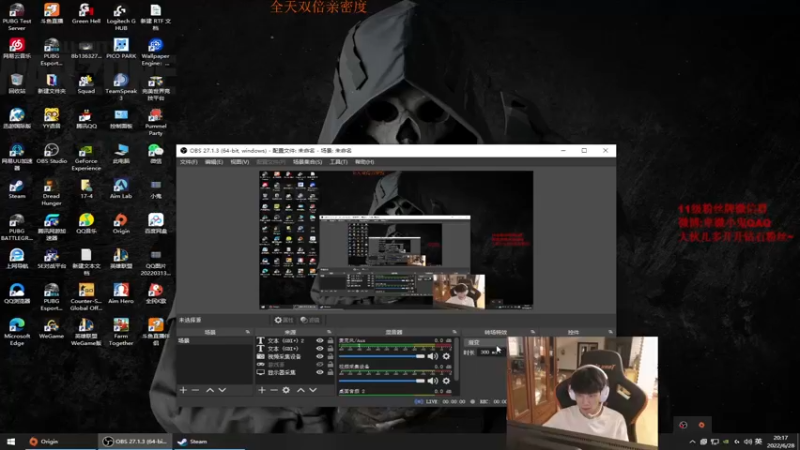Select the scene entry in Scenes list

[x=214, y=340]
